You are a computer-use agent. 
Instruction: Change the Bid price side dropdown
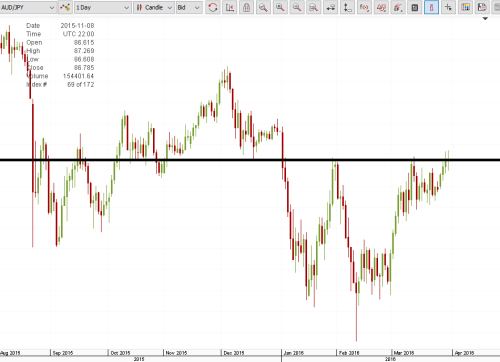[x=189, y=7]
